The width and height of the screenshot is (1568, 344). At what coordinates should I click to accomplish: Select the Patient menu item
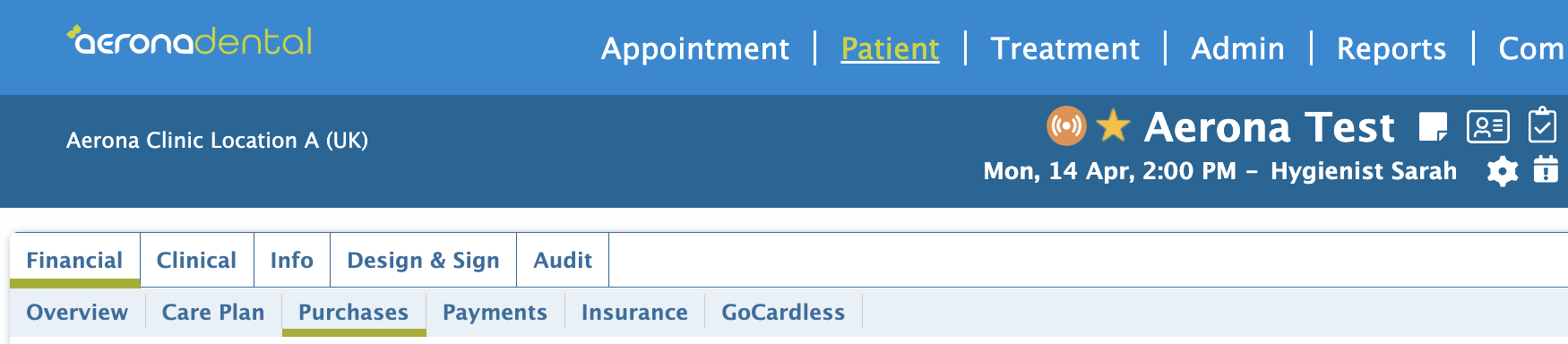[x=891, y=48]
